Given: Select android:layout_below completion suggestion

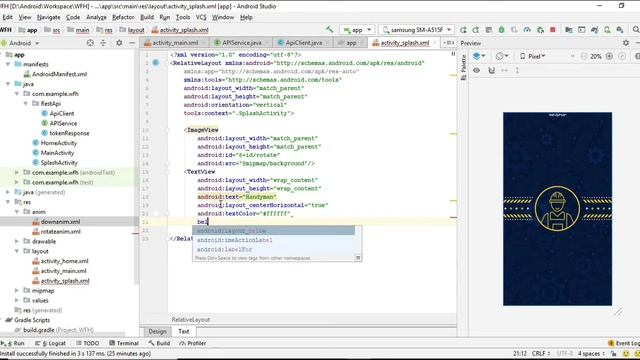Looking at the screenshot, I should (x=273, y=231).
